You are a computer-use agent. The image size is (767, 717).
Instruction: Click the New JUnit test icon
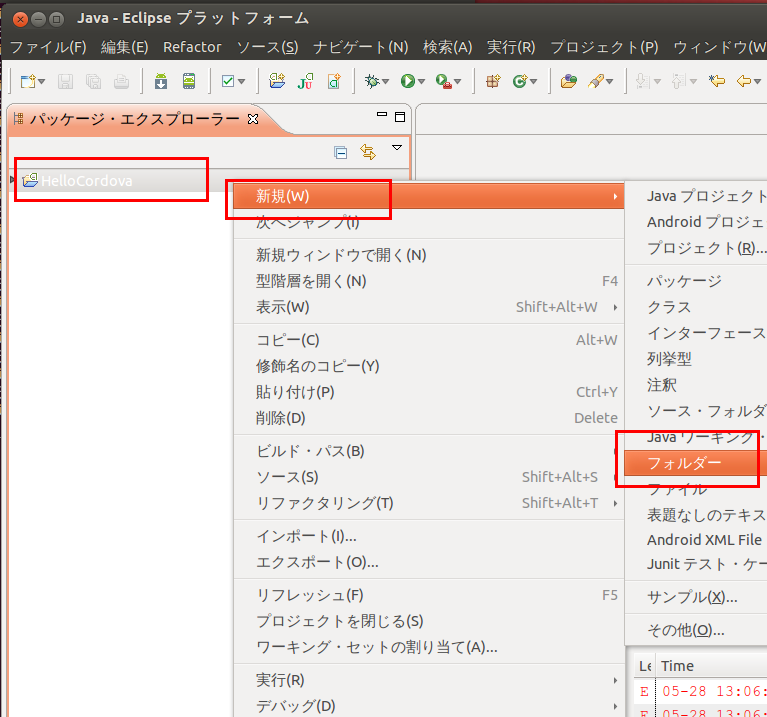coord(305,81)
